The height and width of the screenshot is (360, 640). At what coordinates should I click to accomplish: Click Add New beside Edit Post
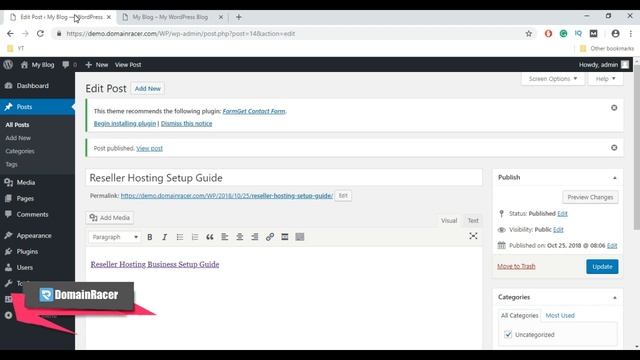click(x=148, y=89)
